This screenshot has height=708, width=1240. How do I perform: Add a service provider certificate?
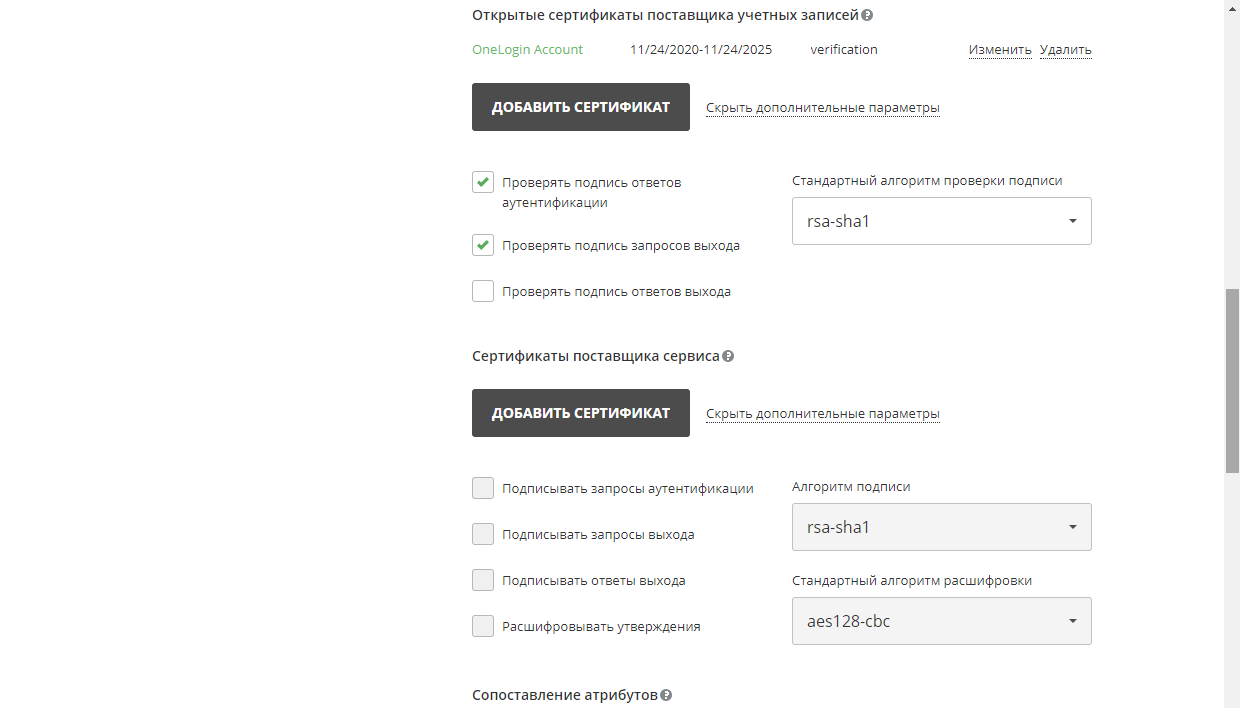coord(580,412)
